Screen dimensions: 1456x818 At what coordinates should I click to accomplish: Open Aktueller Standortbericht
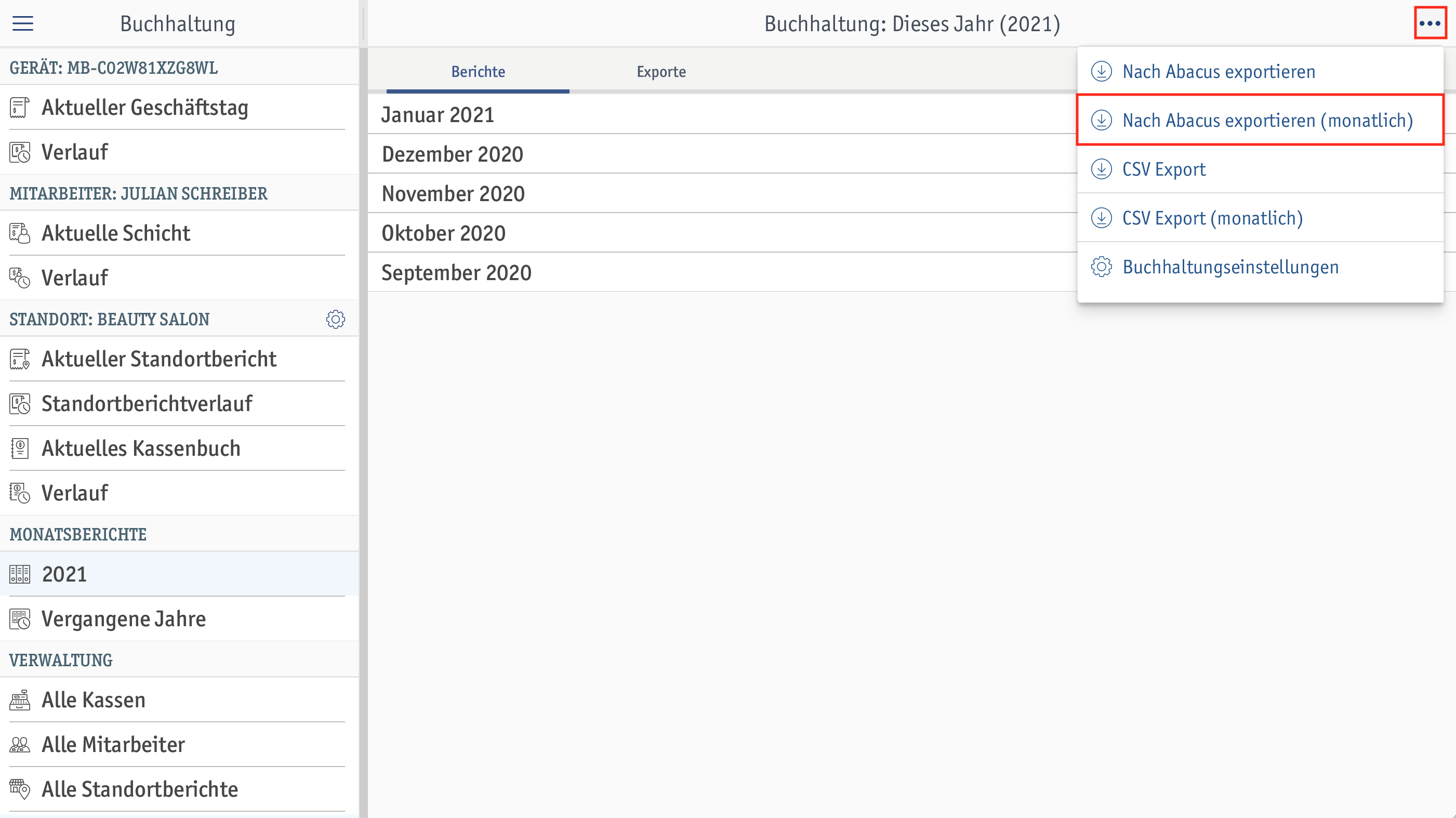click(x=179, y=359)
